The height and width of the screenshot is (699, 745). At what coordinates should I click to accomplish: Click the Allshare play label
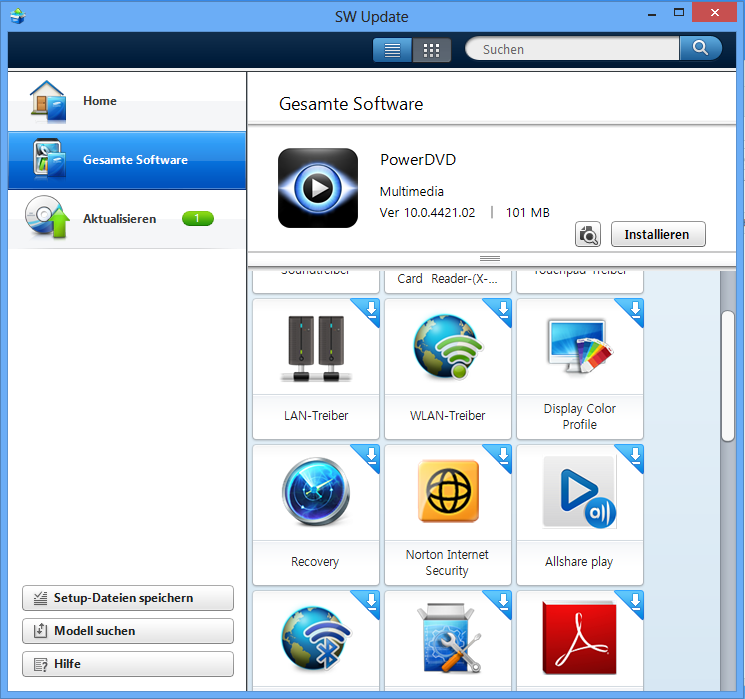[x=579, y=562]
